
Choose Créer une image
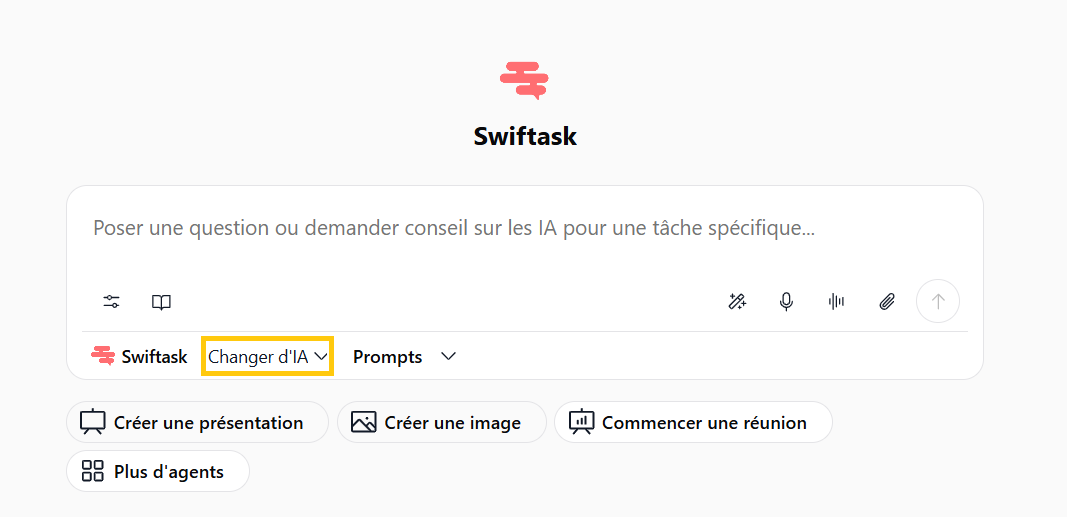tap(442, 422)
